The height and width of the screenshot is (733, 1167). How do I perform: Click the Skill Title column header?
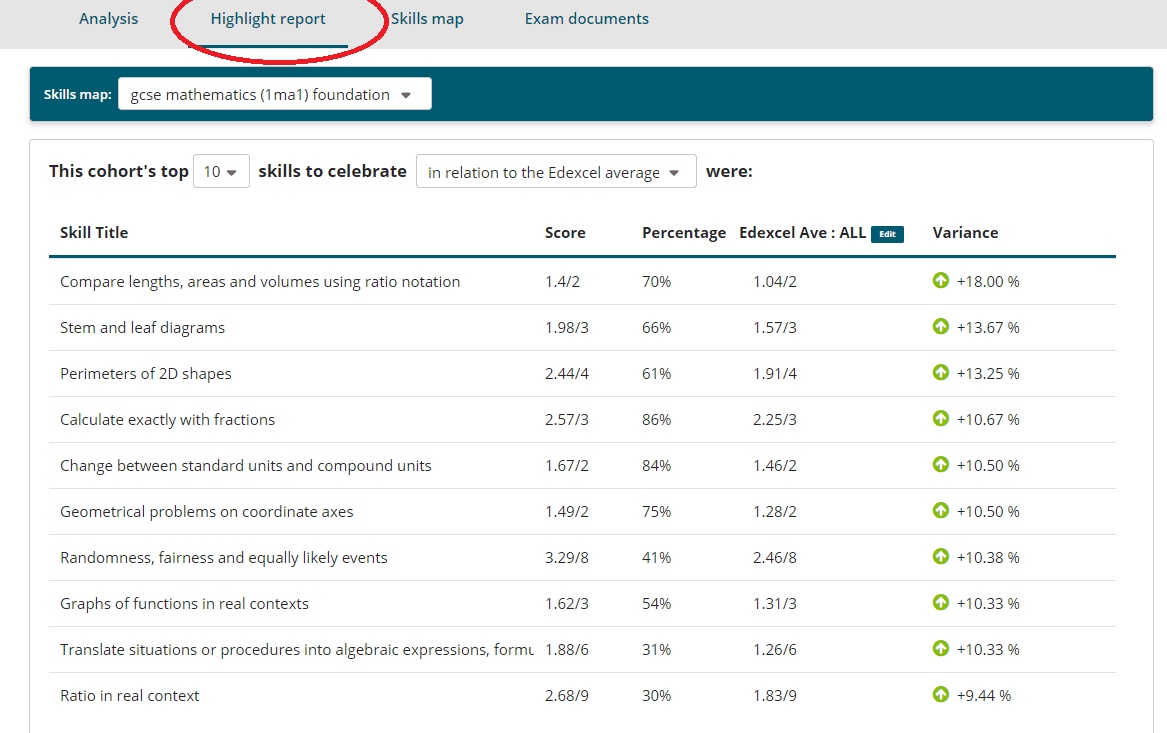(x=94, y=232)
